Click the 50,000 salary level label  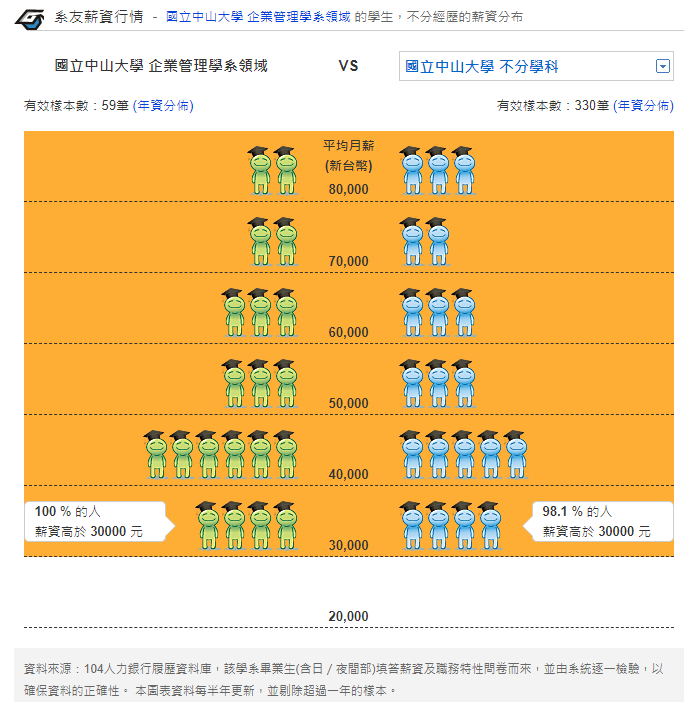(349, 403)
